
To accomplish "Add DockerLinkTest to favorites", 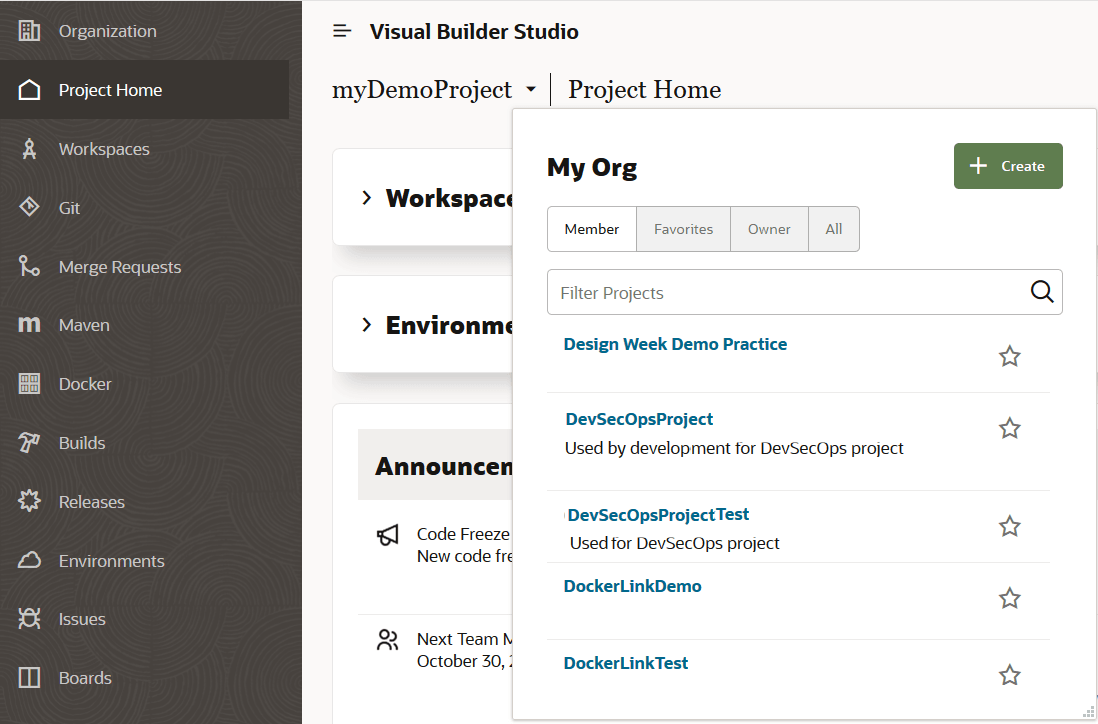I will [1009, 675].
